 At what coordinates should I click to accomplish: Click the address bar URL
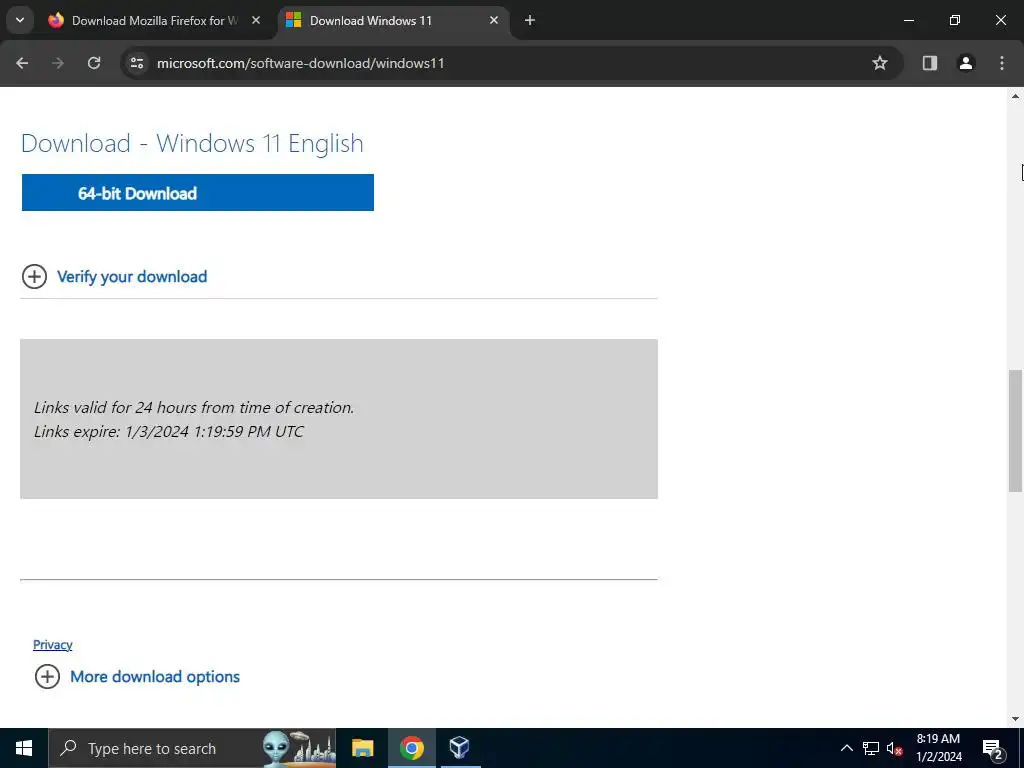[x=300, y=63]
